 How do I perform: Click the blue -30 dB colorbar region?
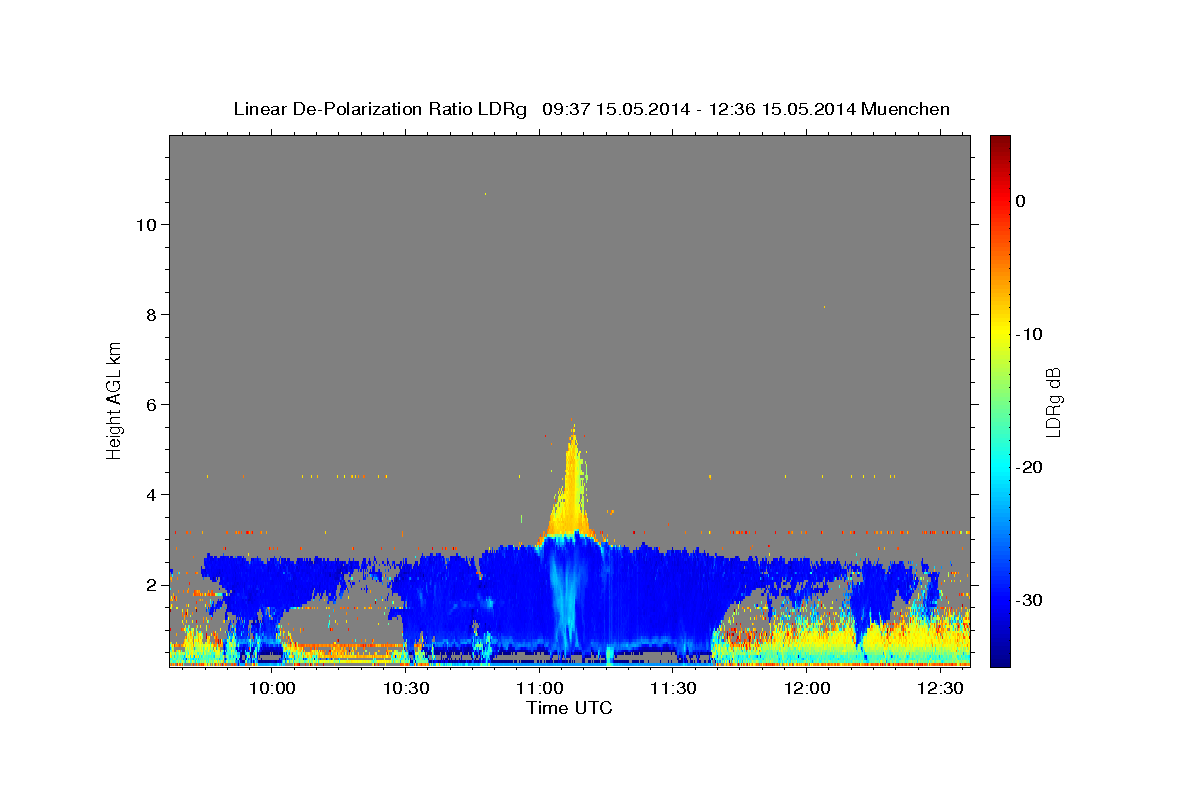tap(1000, 600)
